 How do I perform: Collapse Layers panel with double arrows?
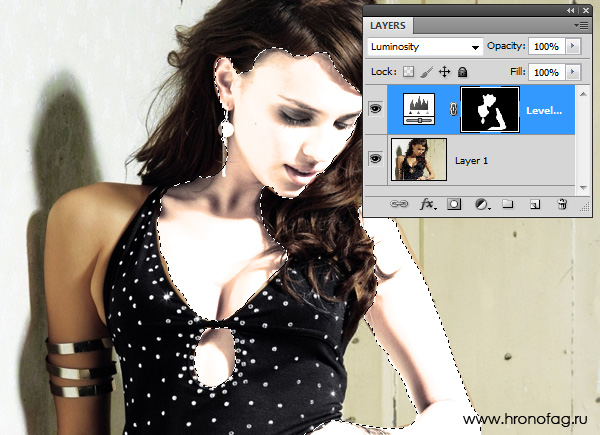click(x=571, y=11)
